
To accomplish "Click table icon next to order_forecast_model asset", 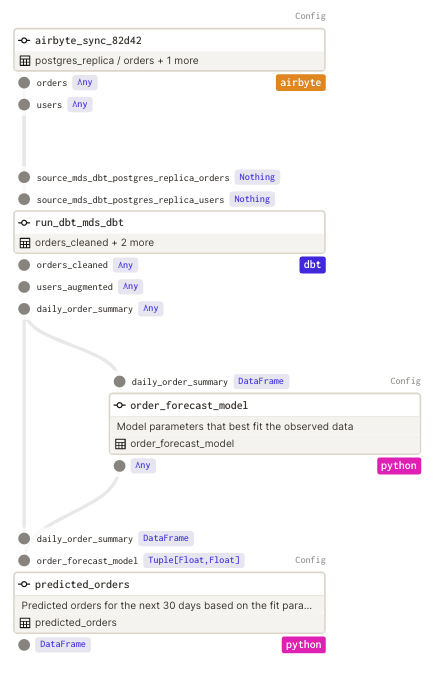I will (120, 444).
